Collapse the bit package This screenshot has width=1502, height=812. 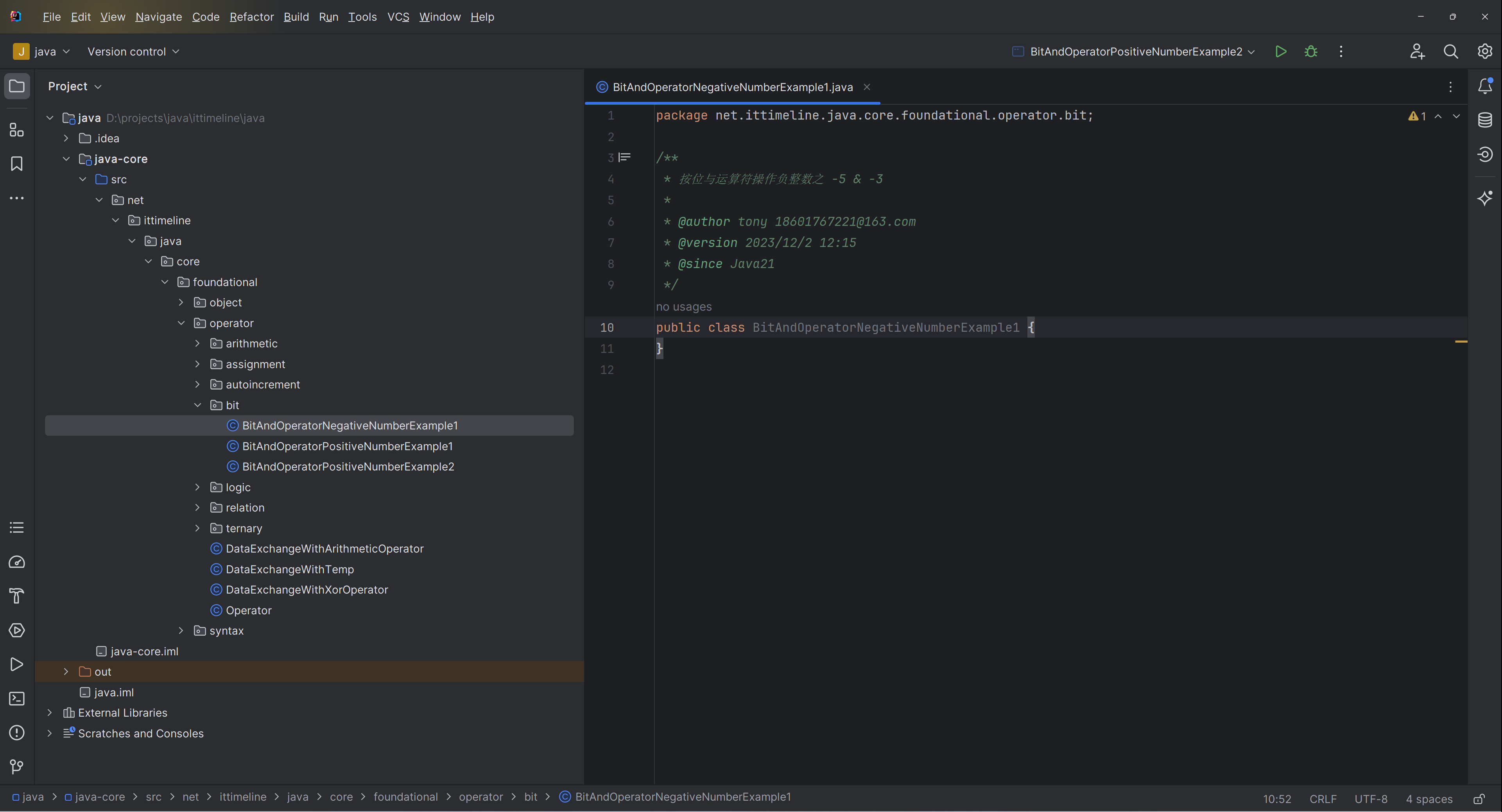point(197,405)
